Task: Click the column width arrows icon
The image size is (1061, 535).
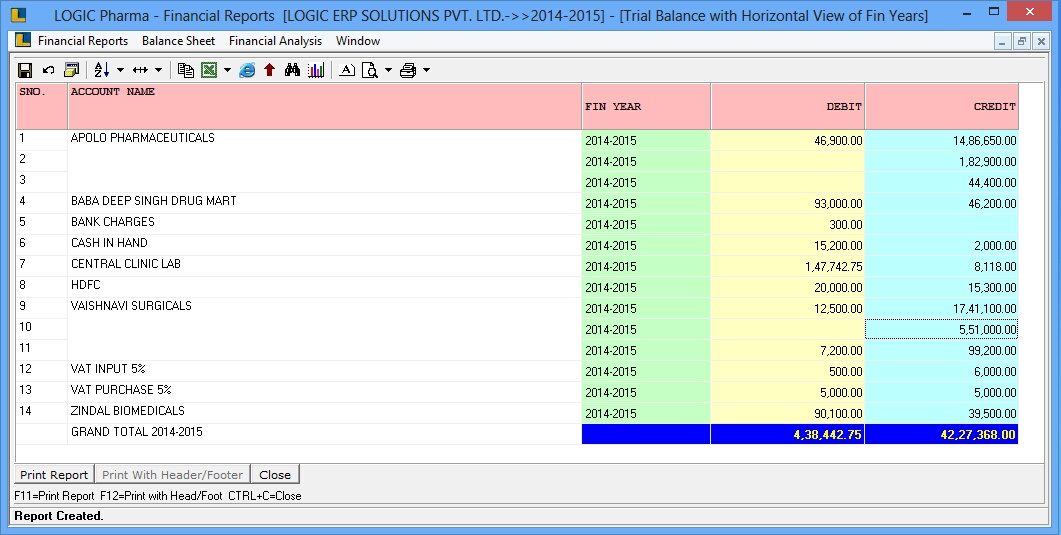Action: pos(140,70)
